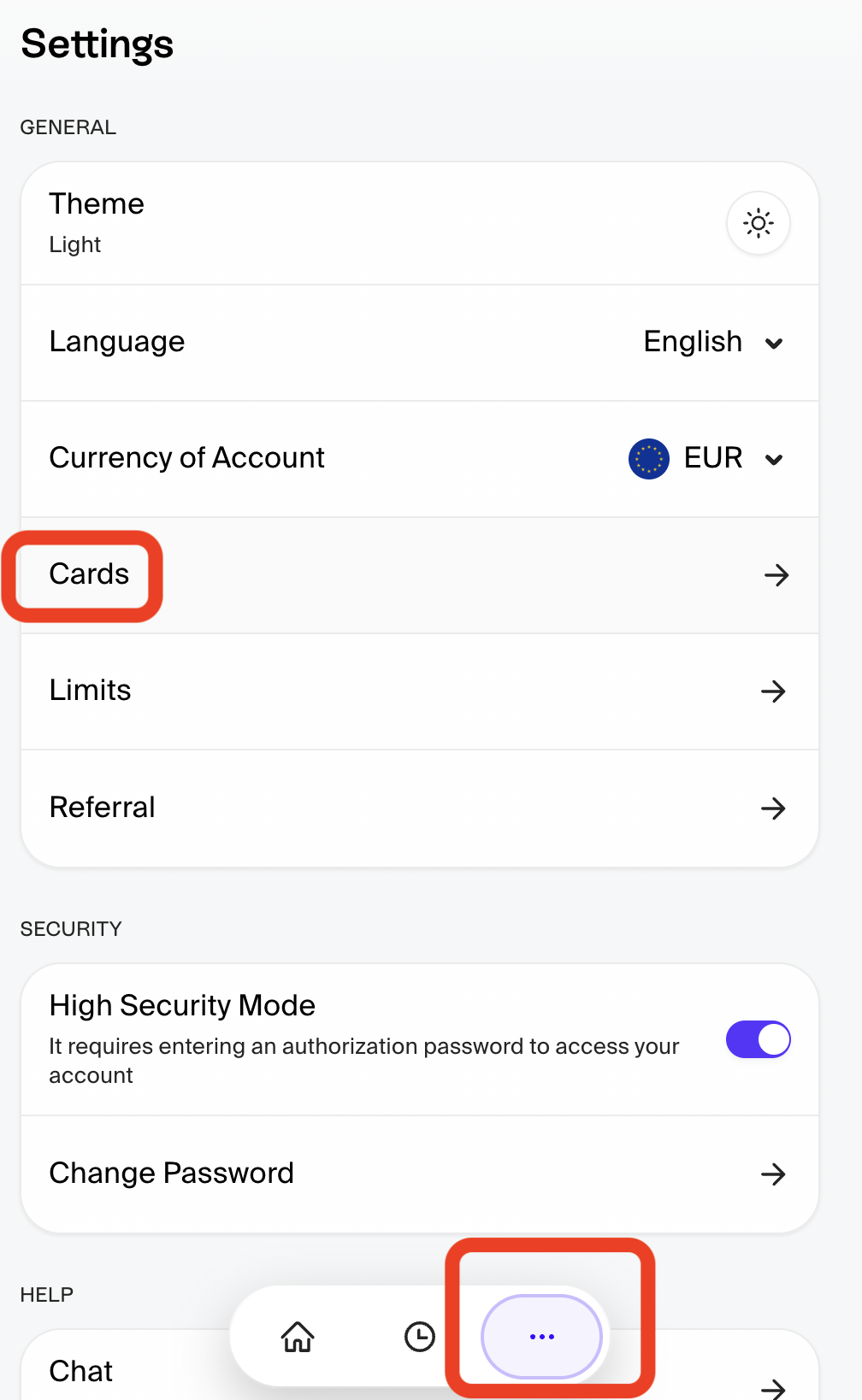The width and height of the screenshot is (862, 1400).
Task: Click the sun theme icon button
Action: coord(758,223)
